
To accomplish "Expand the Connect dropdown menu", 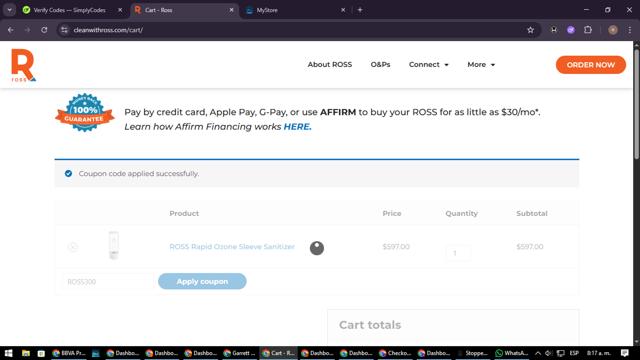I will click(x=429, y=64).
